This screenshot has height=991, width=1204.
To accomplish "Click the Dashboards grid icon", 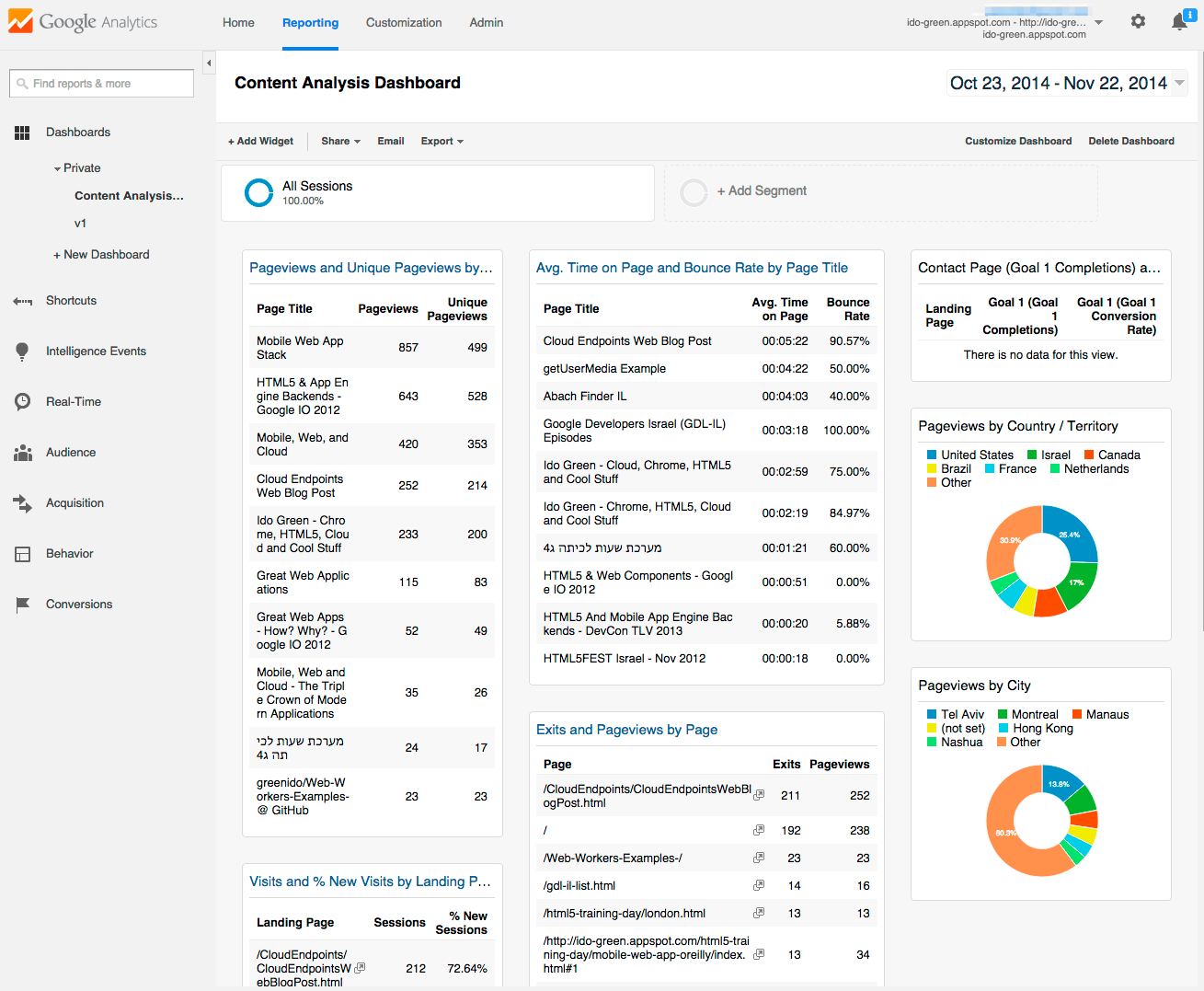I will [x=22, y=133].
